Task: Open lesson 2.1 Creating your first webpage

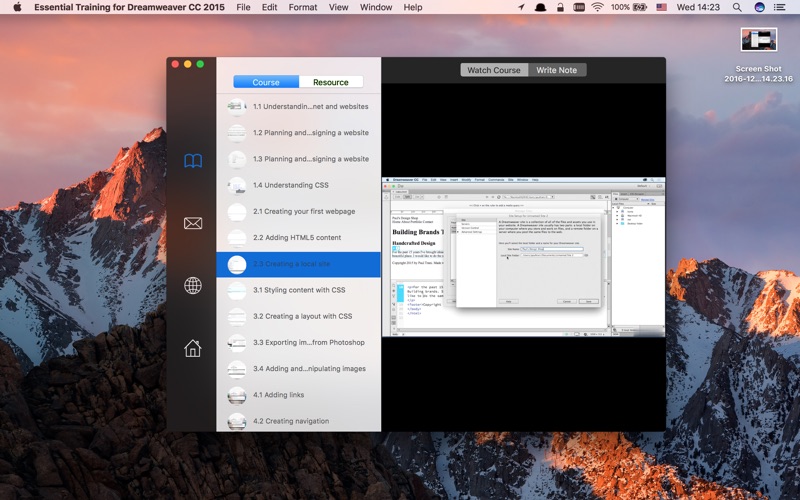Action: (298, 211)
